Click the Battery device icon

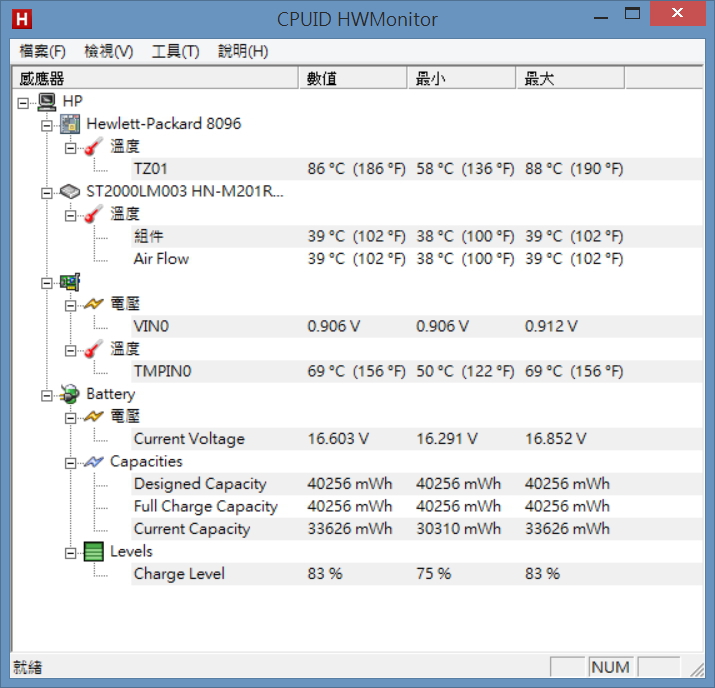[x=70, y=395]
